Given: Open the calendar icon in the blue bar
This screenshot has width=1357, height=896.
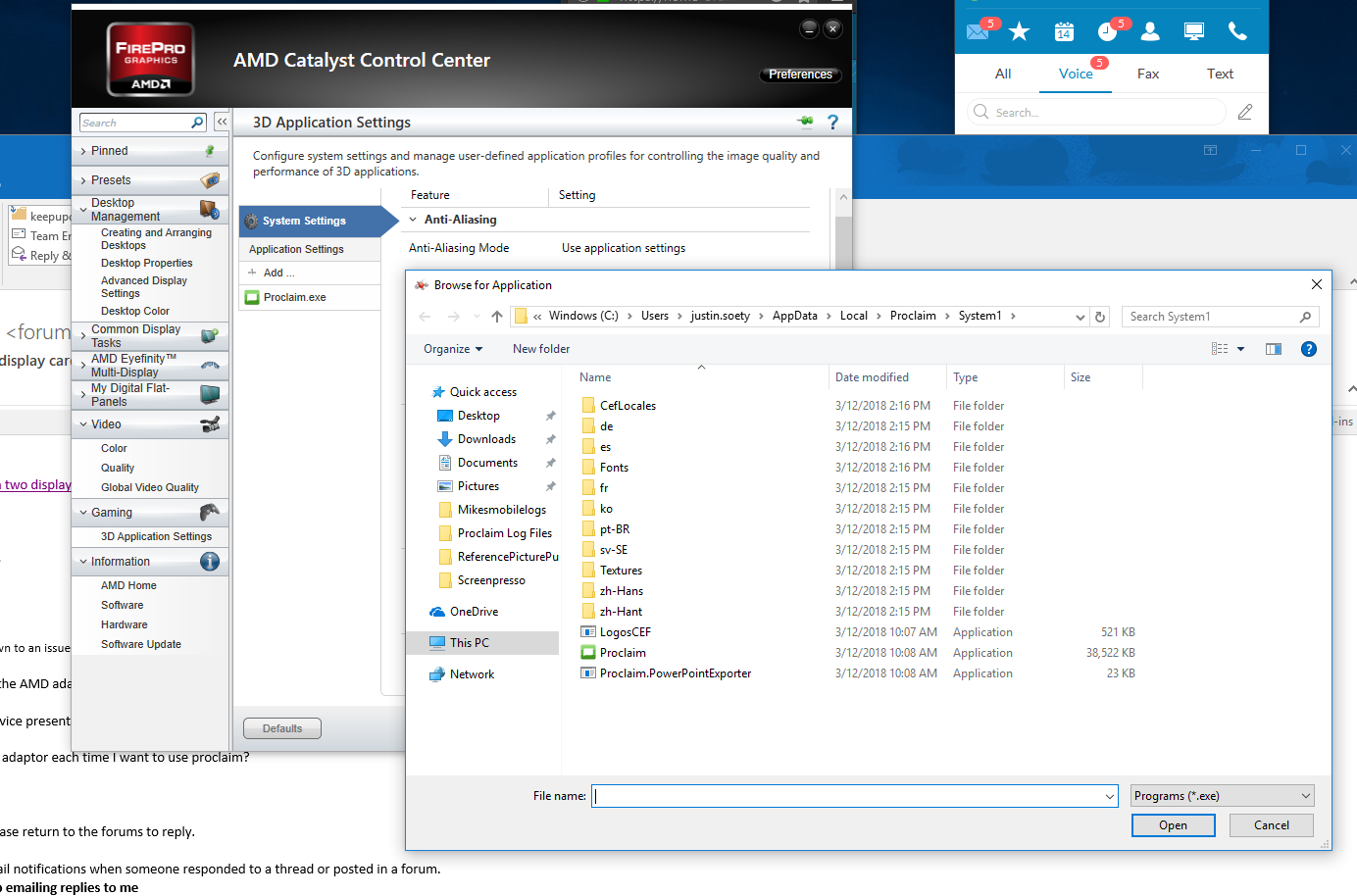Looking at the screenshot, I should (1064, 32).
